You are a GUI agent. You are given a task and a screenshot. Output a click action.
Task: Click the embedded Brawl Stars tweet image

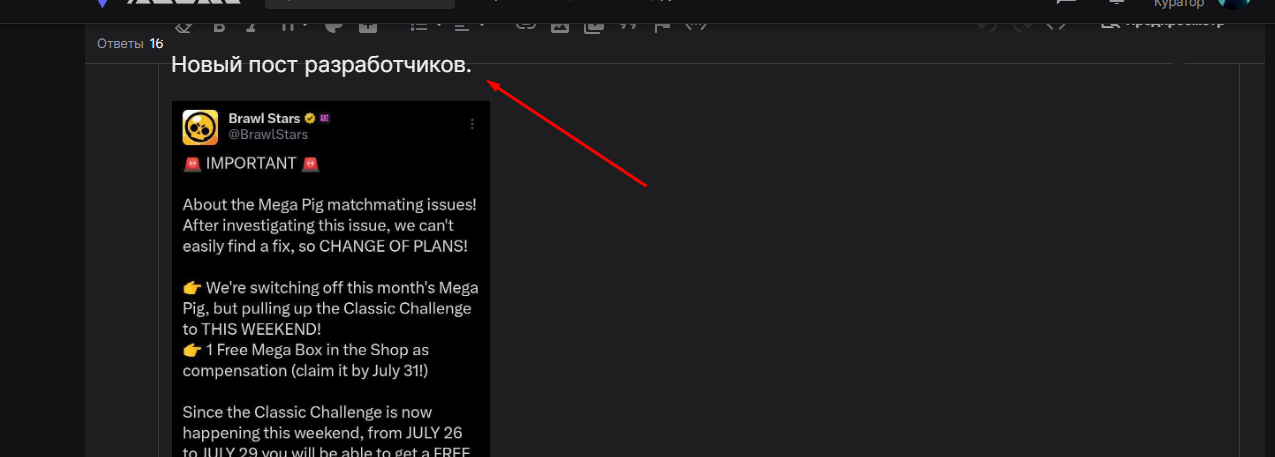pos(330,278)
